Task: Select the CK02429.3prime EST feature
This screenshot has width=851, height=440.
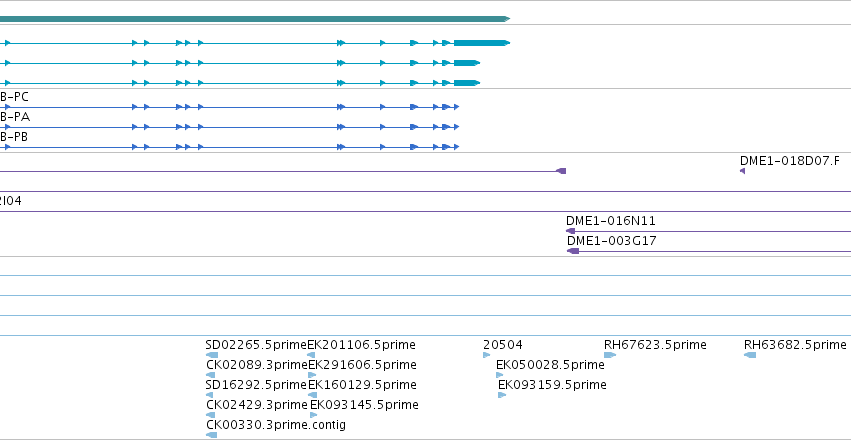Action: [257, 405]
